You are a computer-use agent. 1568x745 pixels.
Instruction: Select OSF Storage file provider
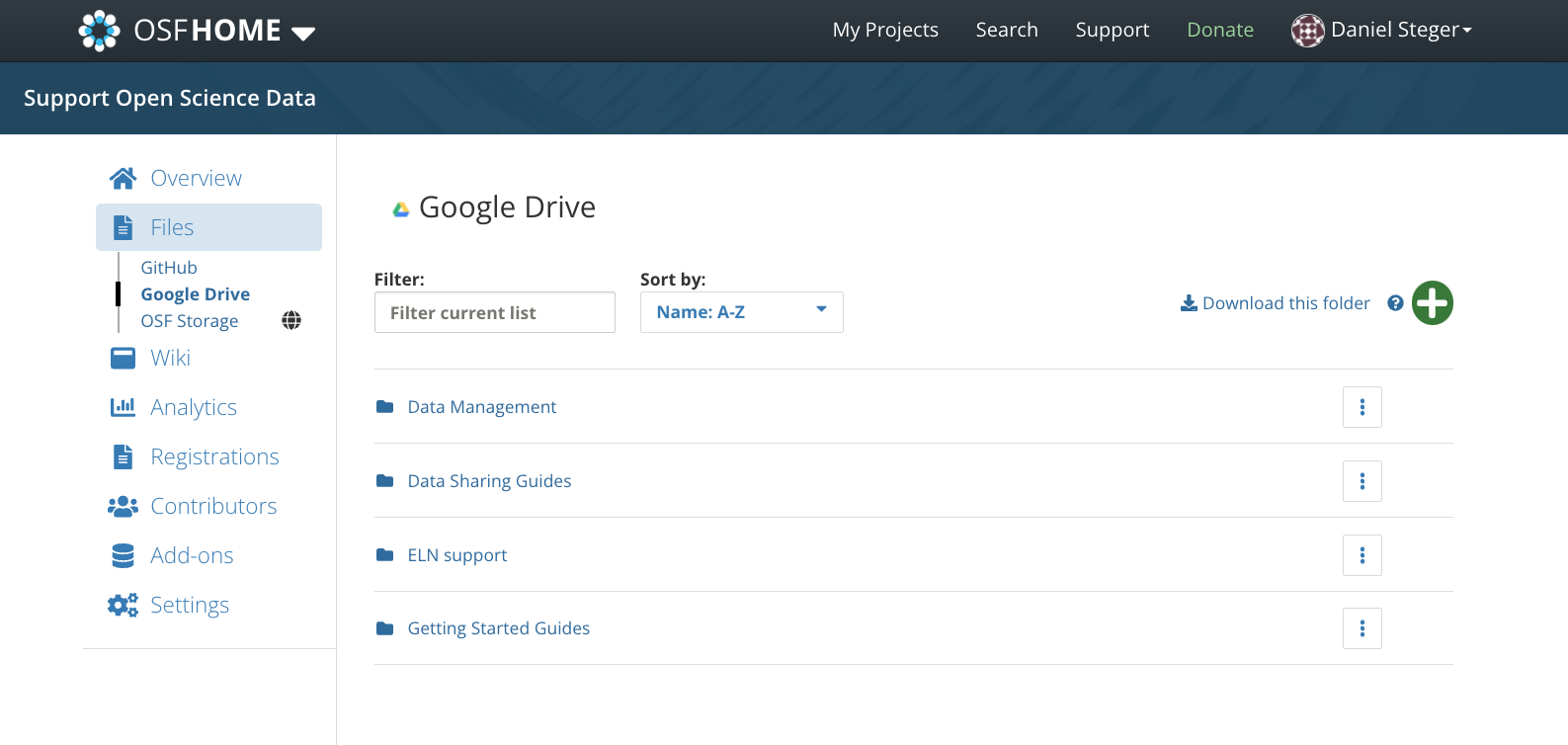coord(189,321)
